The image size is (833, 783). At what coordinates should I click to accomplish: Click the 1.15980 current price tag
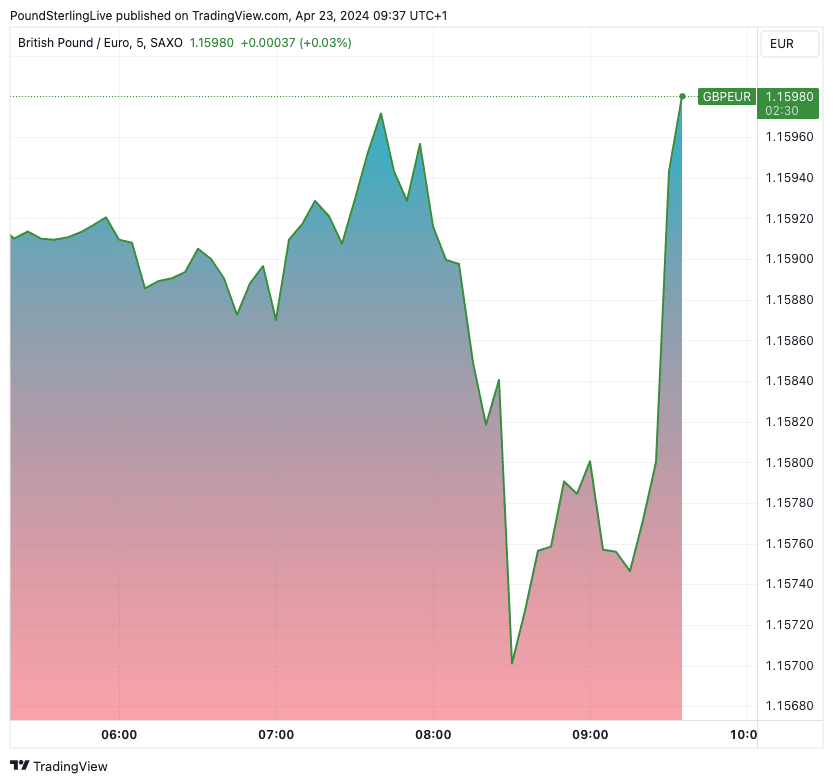coord(789,97)
